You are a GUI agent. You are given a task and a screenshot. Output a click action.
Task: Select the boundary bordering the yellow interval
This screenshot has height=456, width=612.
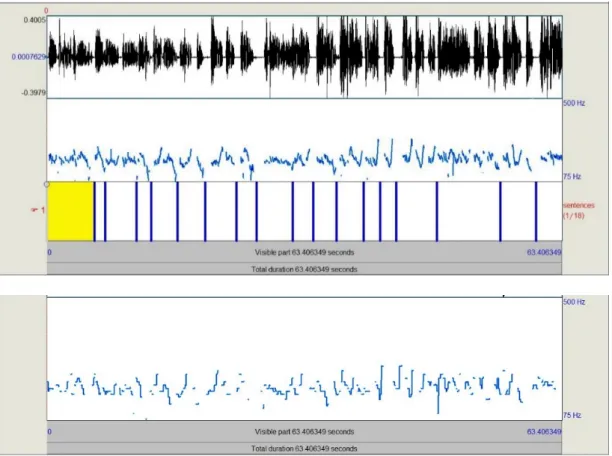[94, 211]
